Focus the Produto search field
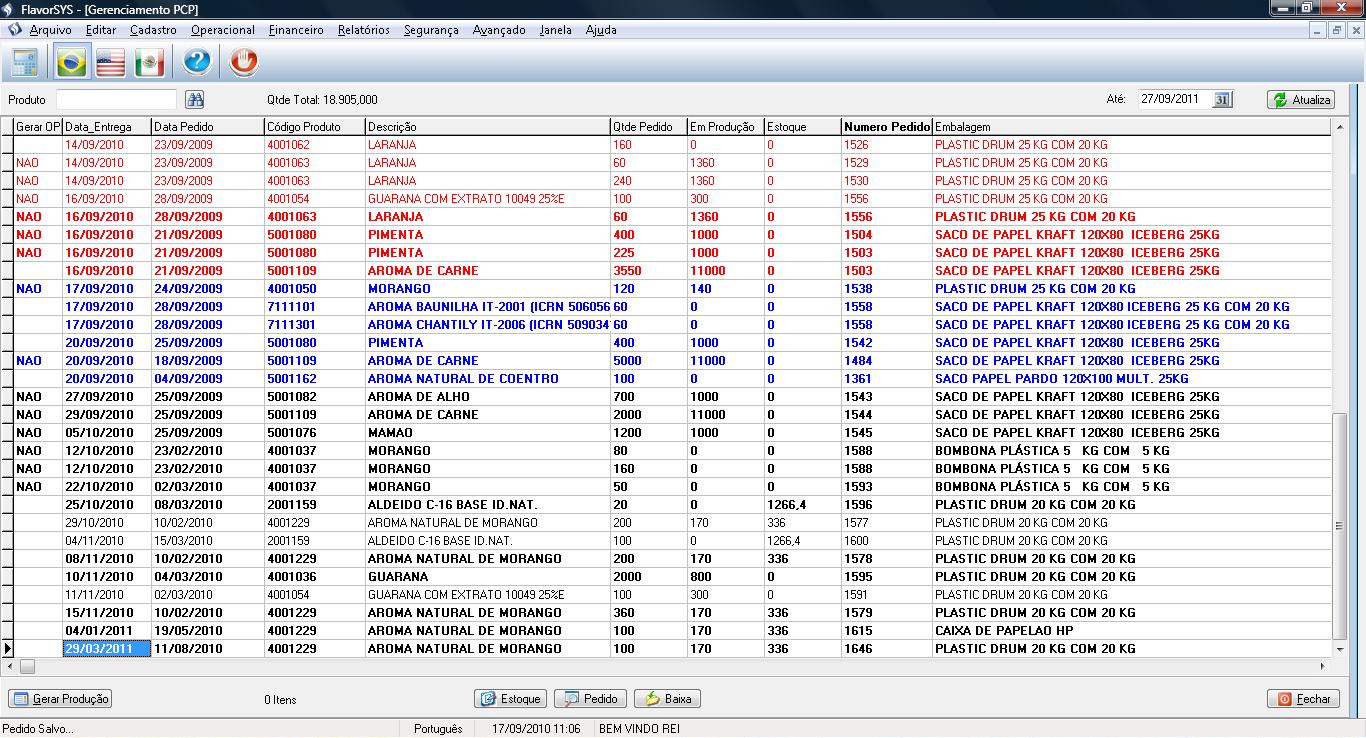Image resolution: width=1366 pixels, height=738 pixels. pyautogui.click(x=116, y=99)
